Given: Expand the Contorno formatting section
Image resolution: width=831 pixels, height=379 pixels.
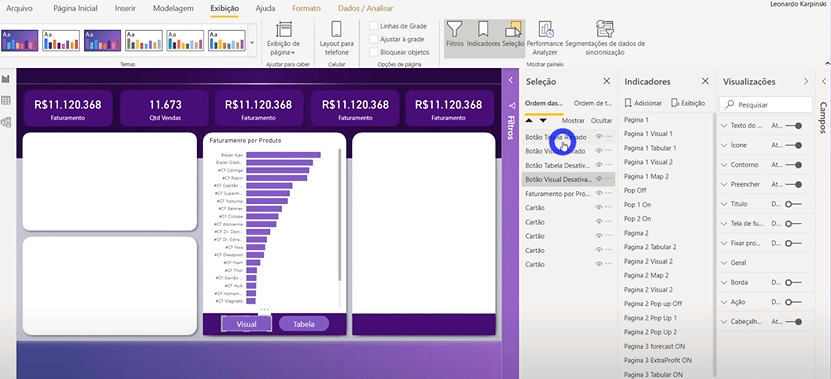Looking at the screenshot, I should [724, 165].
